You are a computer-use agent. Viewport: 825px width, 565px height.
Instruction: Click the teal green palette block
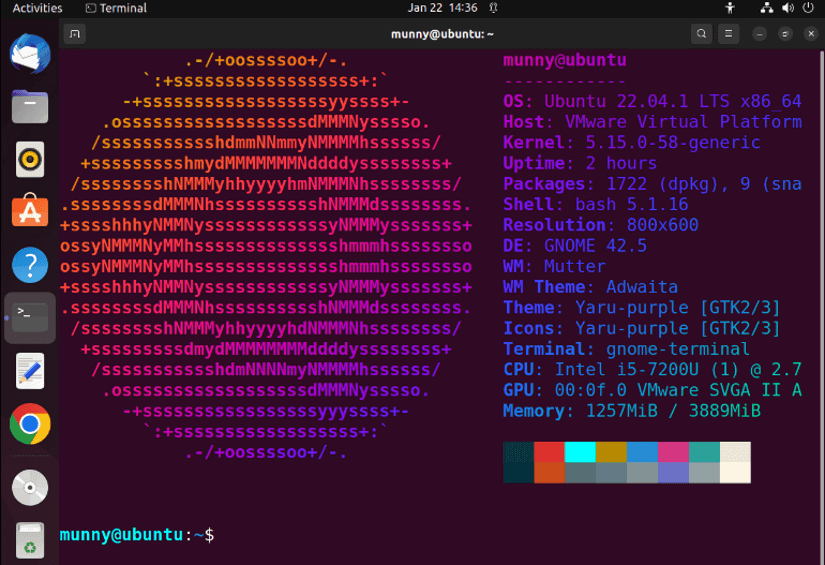coord(704,452)
